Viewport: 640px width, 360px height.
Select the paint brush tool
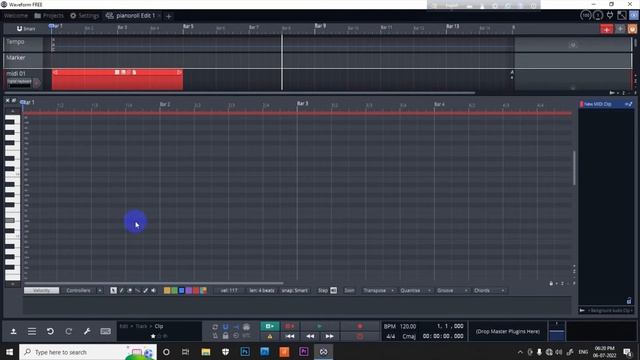coord(145,291)
